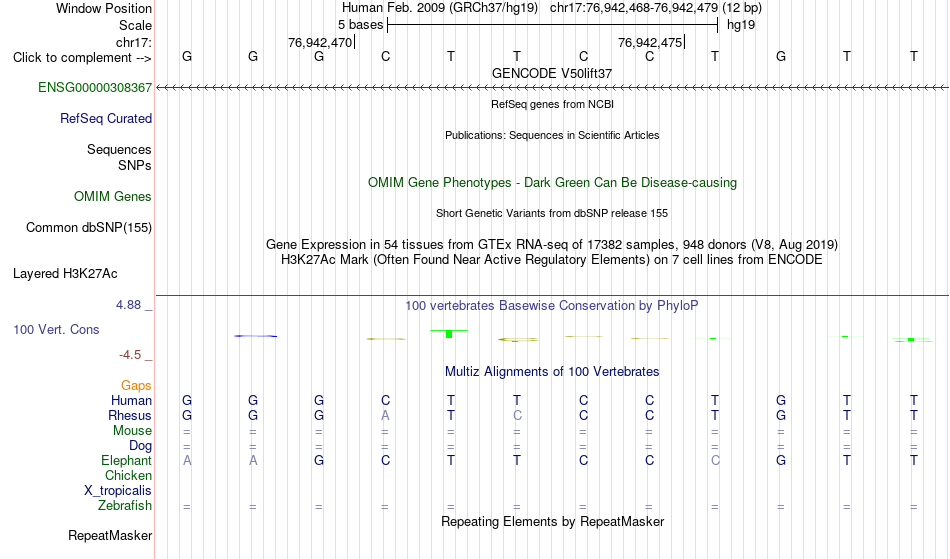Select the X_tropicalis species label
The width and height of the screenshot is (950, 559).
tap(118, 491)
